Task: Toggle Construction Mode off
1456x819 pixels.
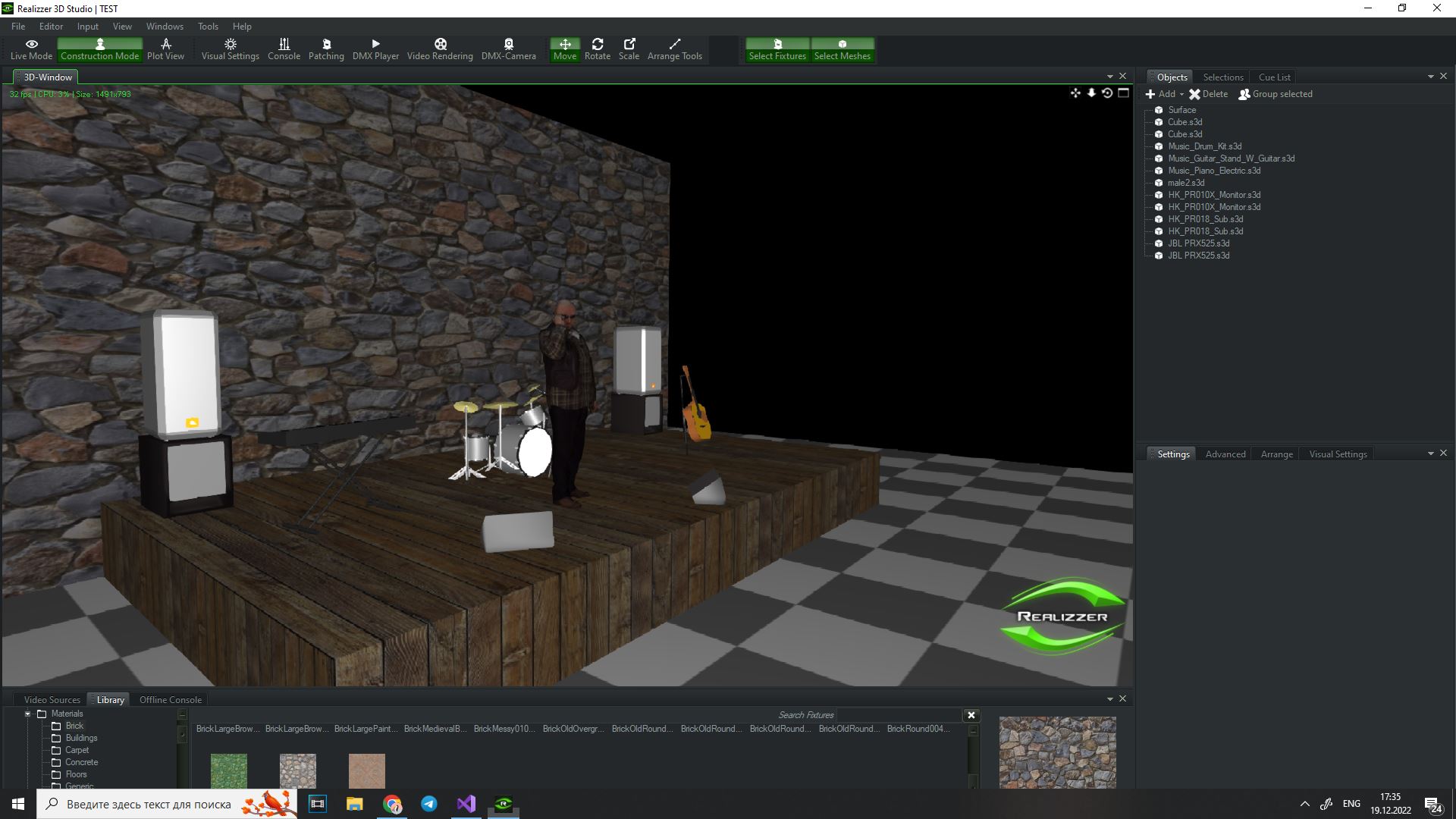Action: (x=99, y=49)
